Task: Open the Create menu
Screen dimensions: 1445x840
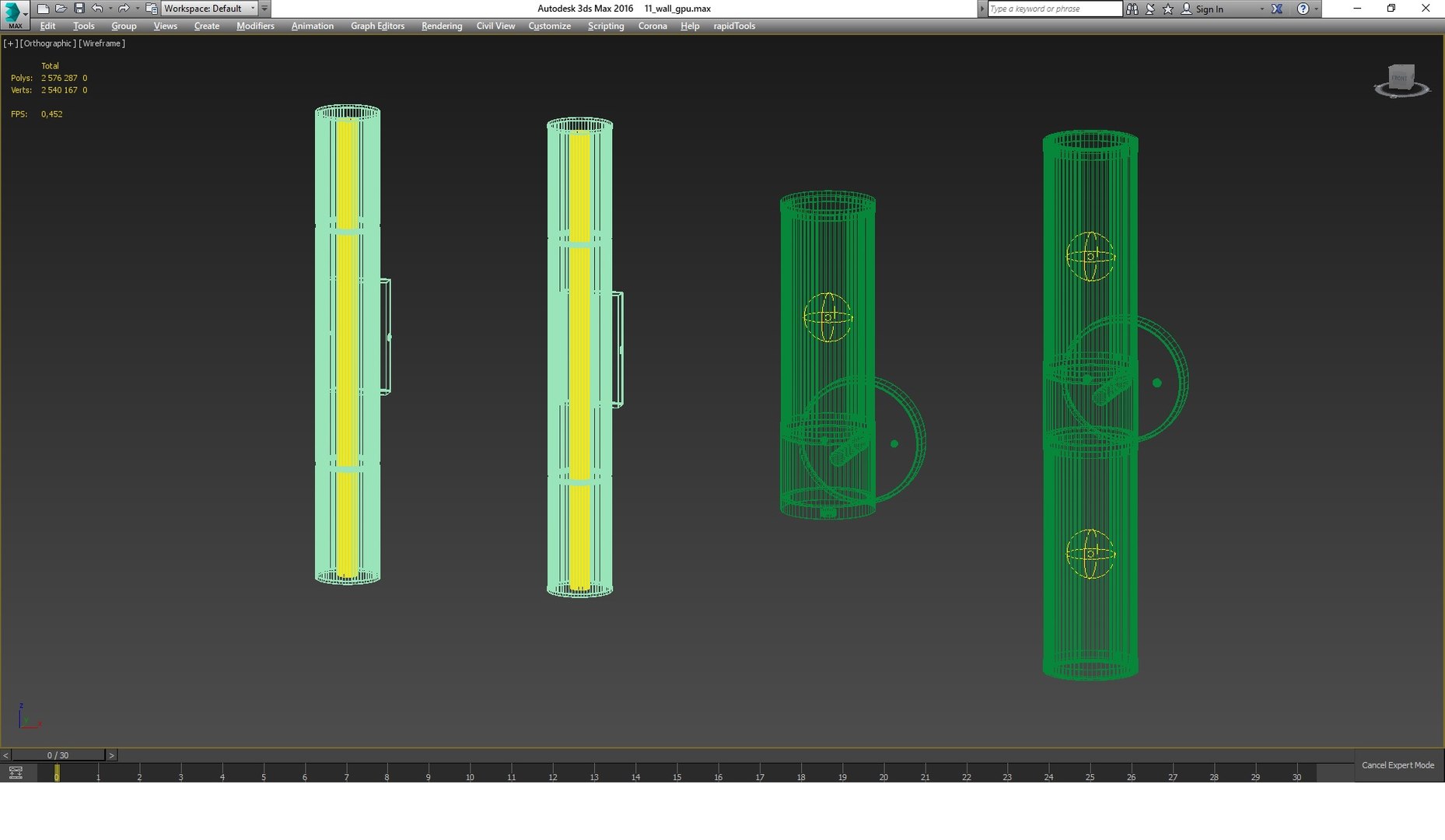Action: click(206, 26)
